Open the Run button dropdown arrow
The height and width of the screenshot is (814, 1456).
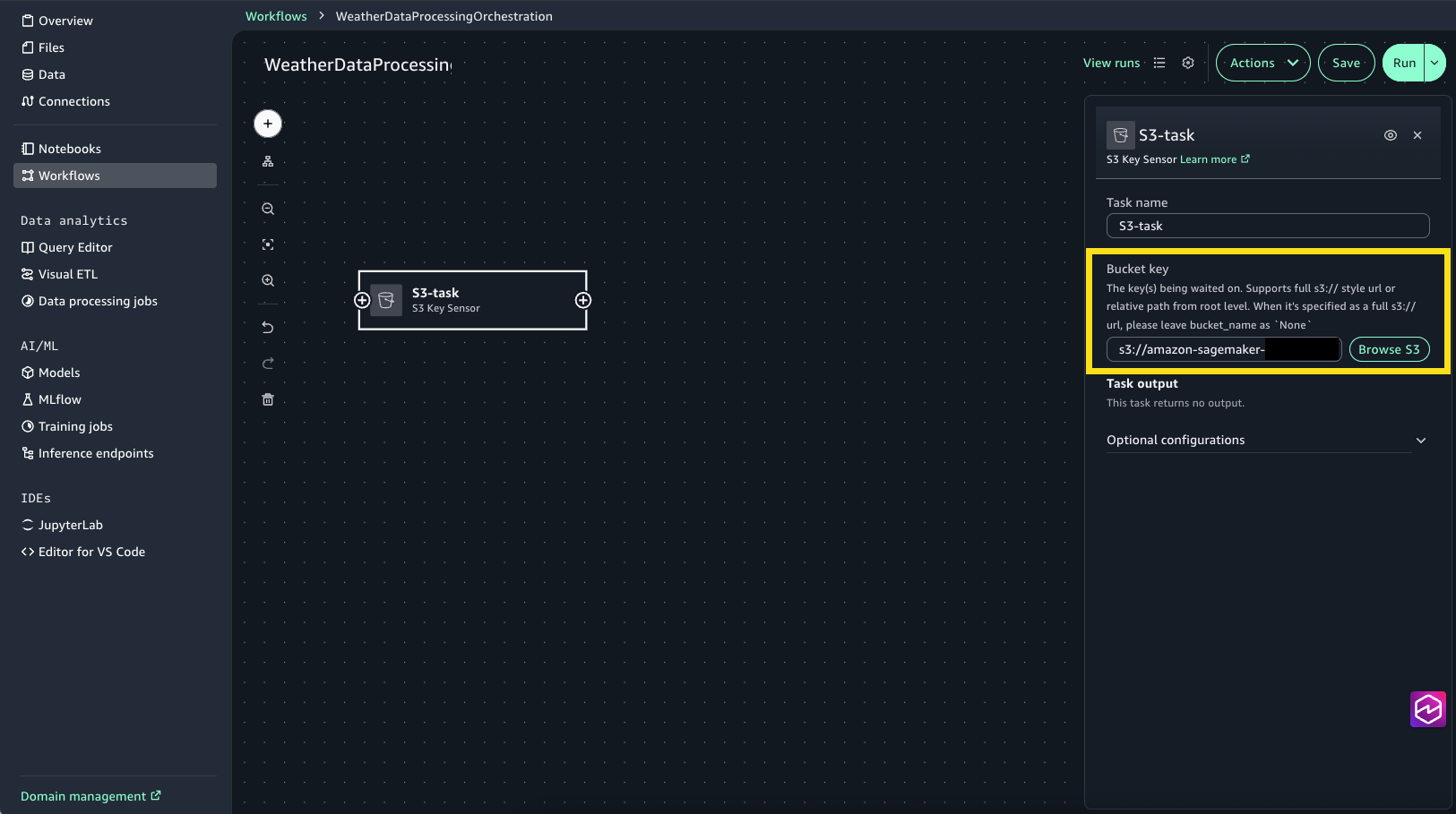1434,63
